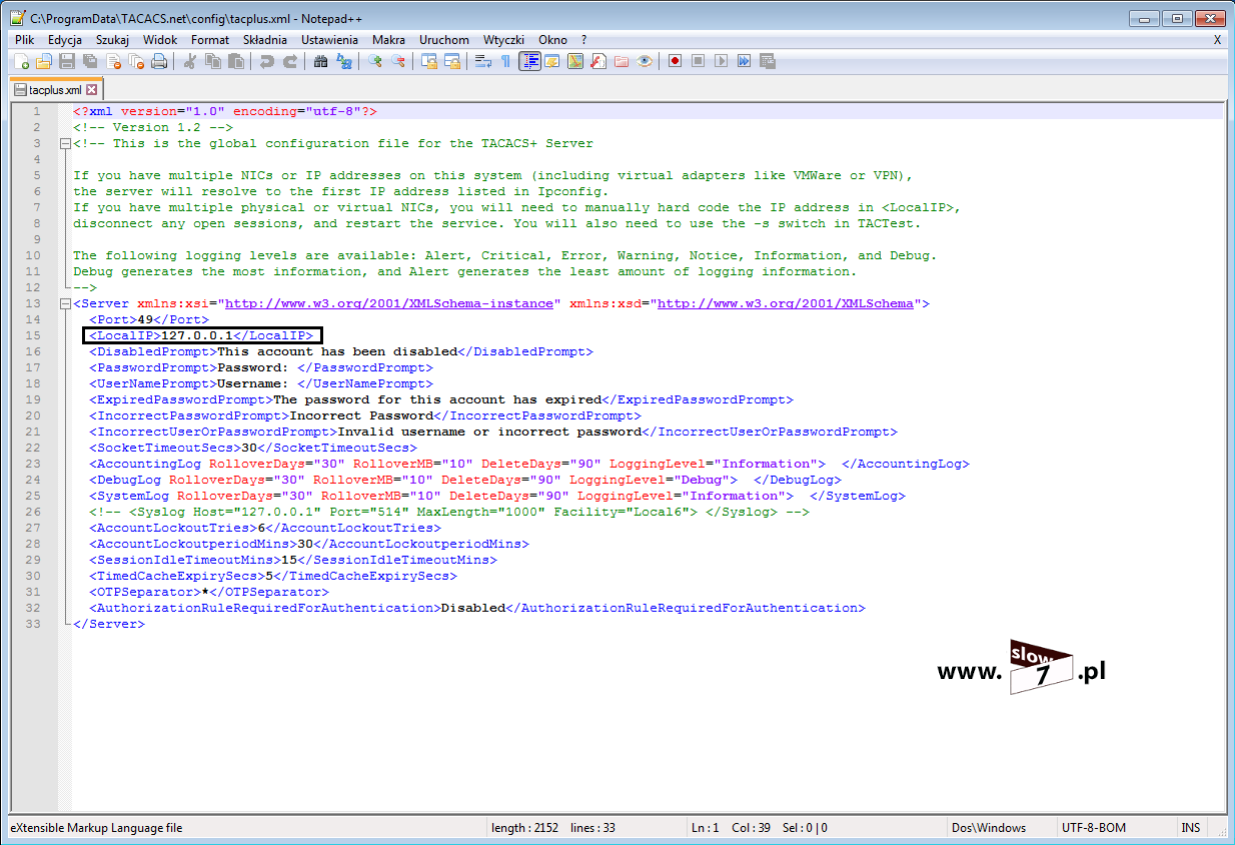Open the Replace dialog toolbar icon
1235x845 pixels.
(x=344, y=61)
